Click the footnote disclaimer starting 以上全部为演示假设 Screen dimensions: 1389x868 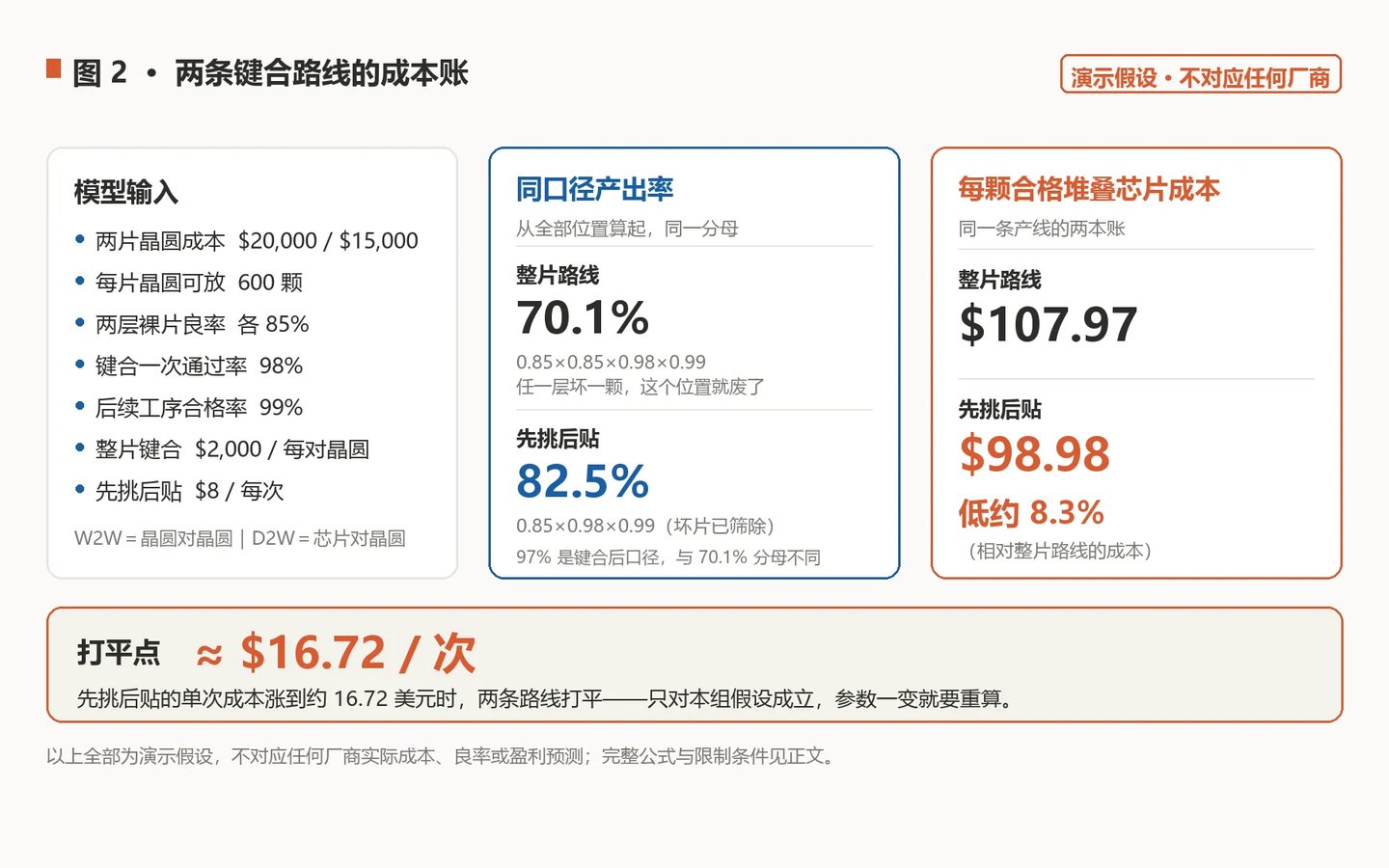[441, 756]
